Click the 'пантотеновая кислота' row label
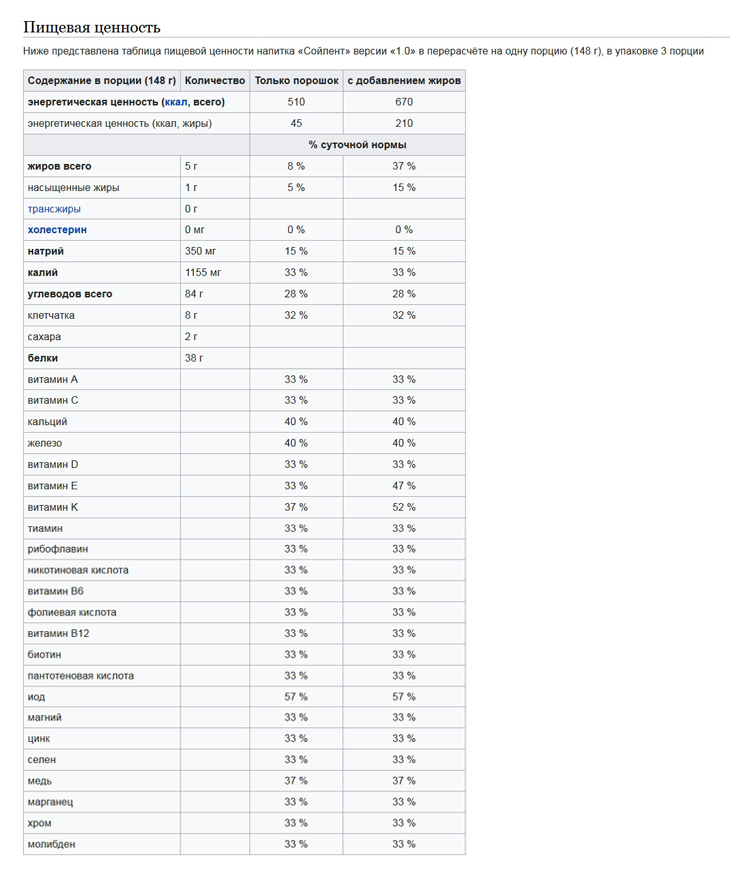Image resolution: width=730 pixels, height=884 pixels. coord(81,676)
